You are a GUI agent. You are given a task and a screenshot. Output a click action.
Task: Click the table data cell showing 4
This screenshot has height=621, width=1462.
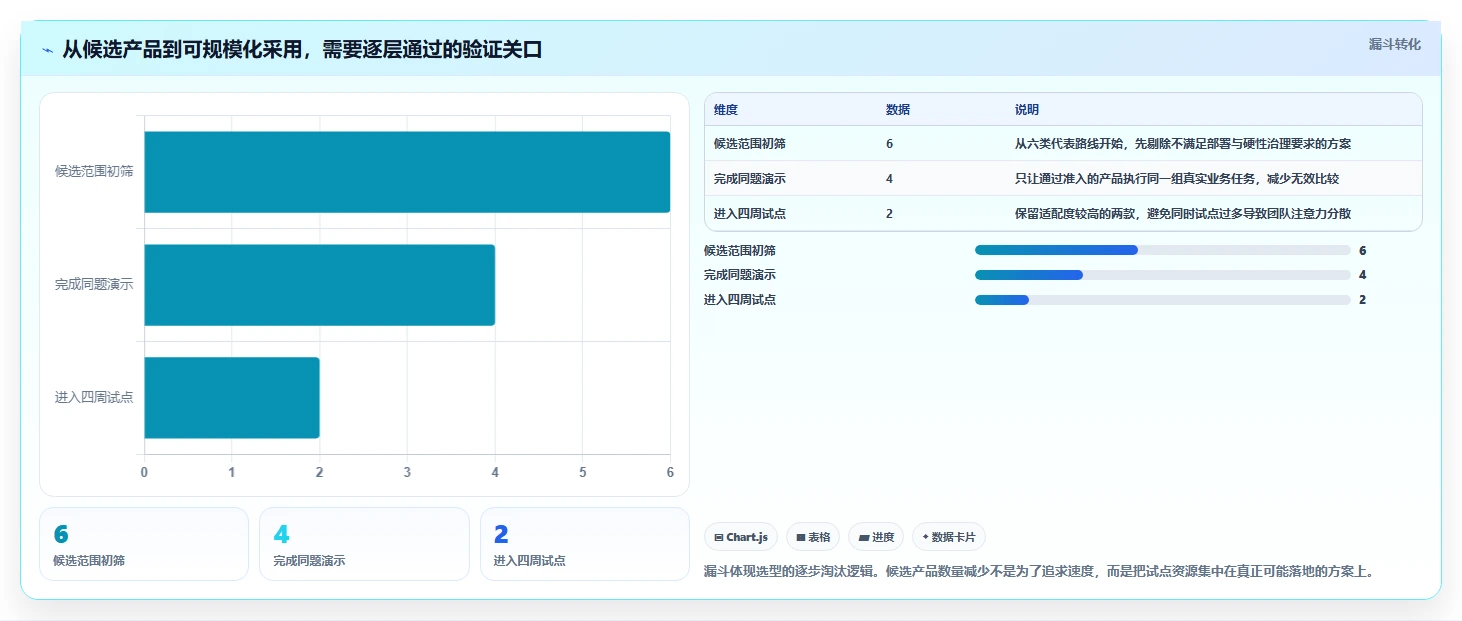(889, 179)
